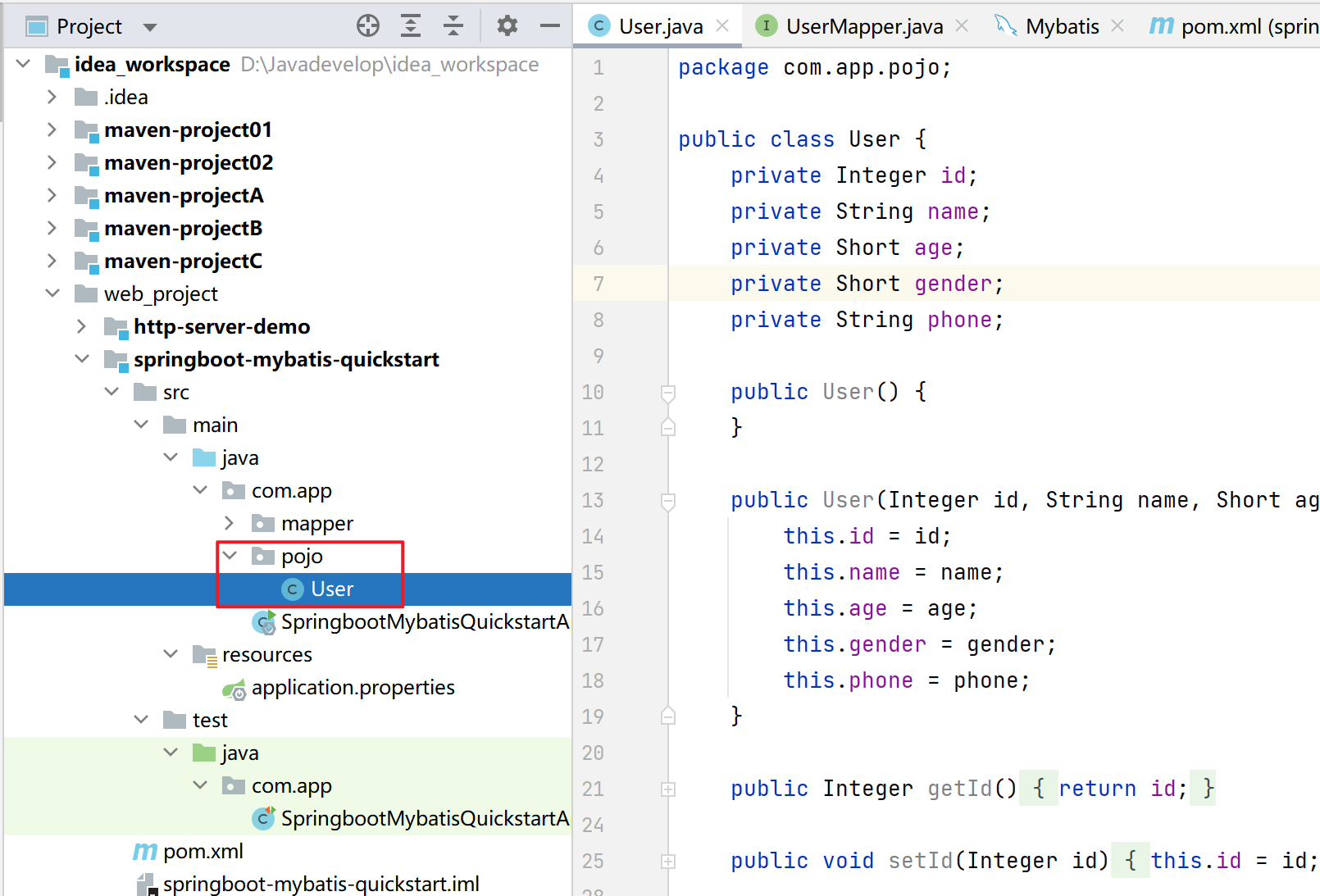Click the 'getId' method name

(x=959, y=789)
